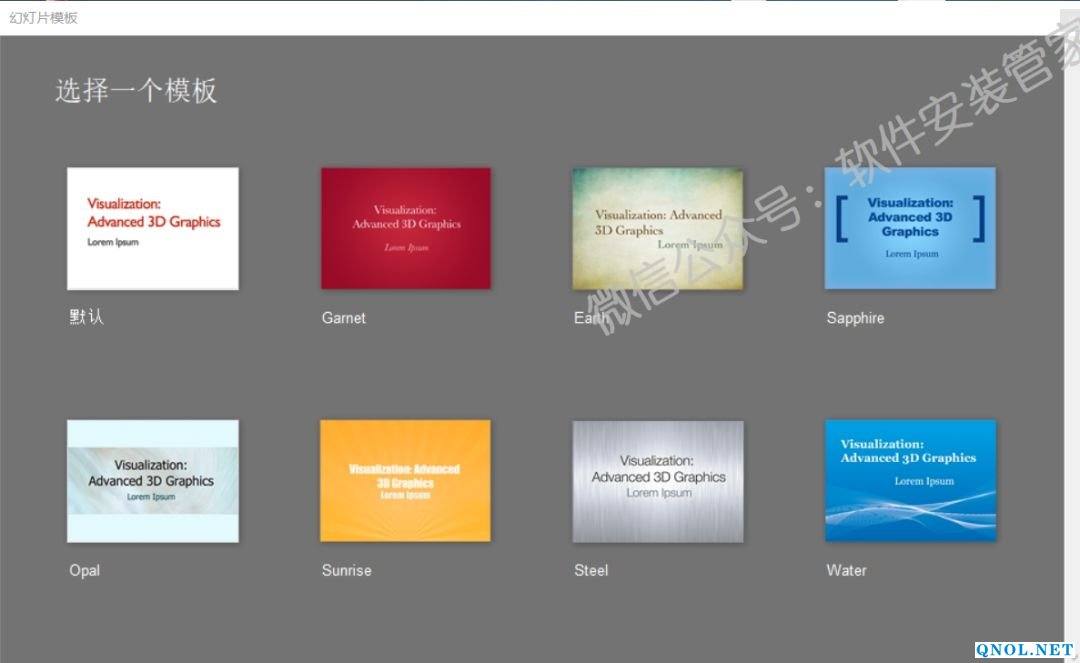Click the Sapphire name label
Screen dimensions: 1080x663
855,318
